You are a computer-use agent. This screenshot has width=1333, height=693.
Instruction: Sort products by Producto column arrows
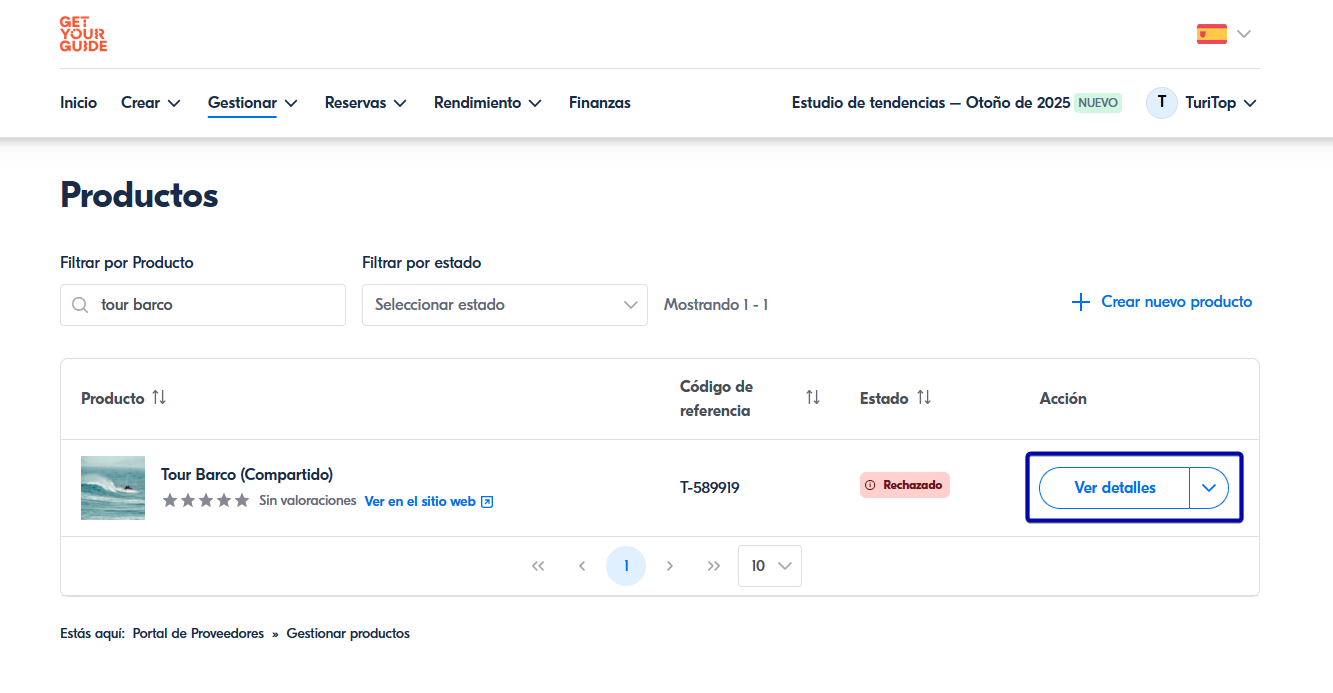[159, 398]
